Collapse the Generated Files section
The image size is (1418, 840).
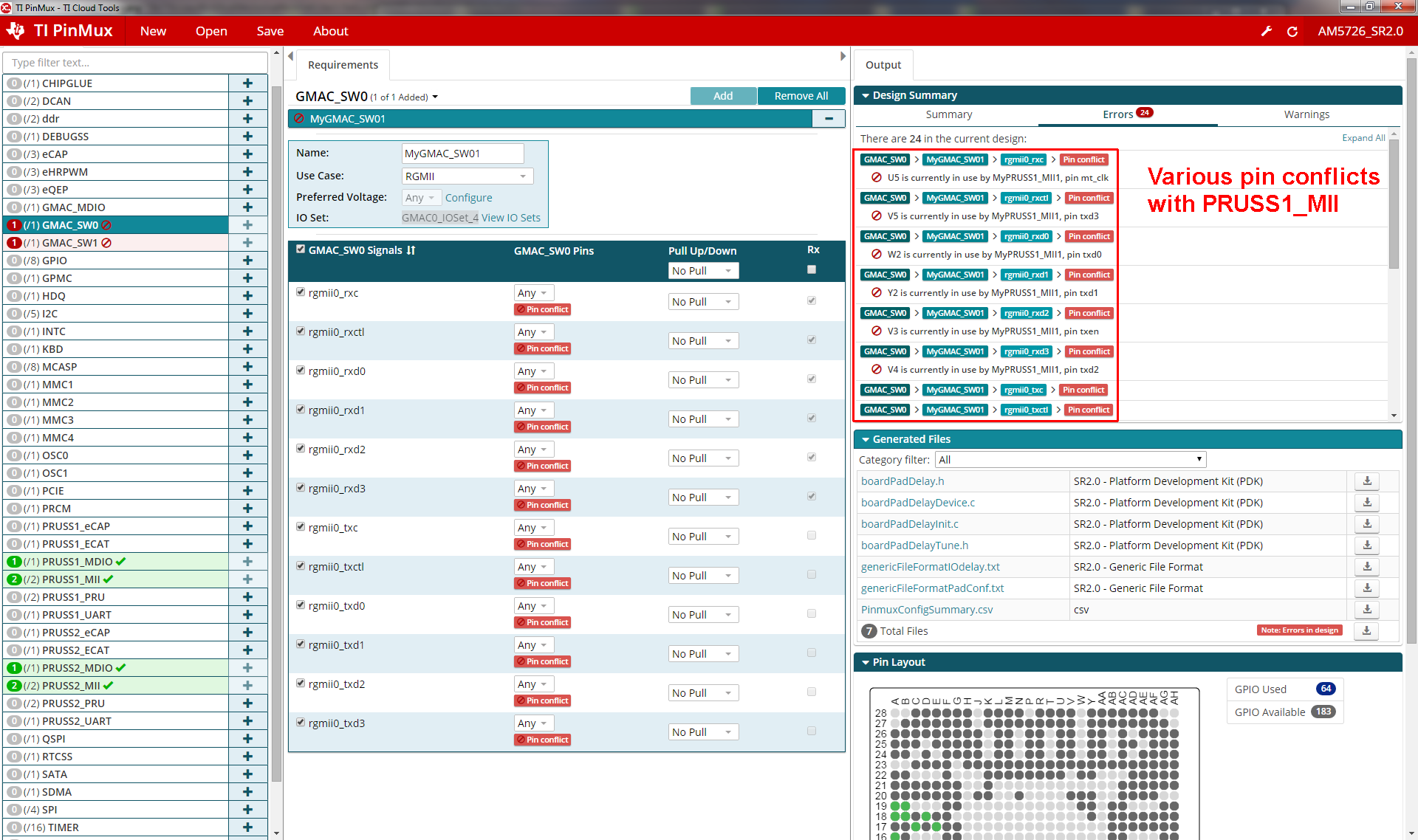866,440
